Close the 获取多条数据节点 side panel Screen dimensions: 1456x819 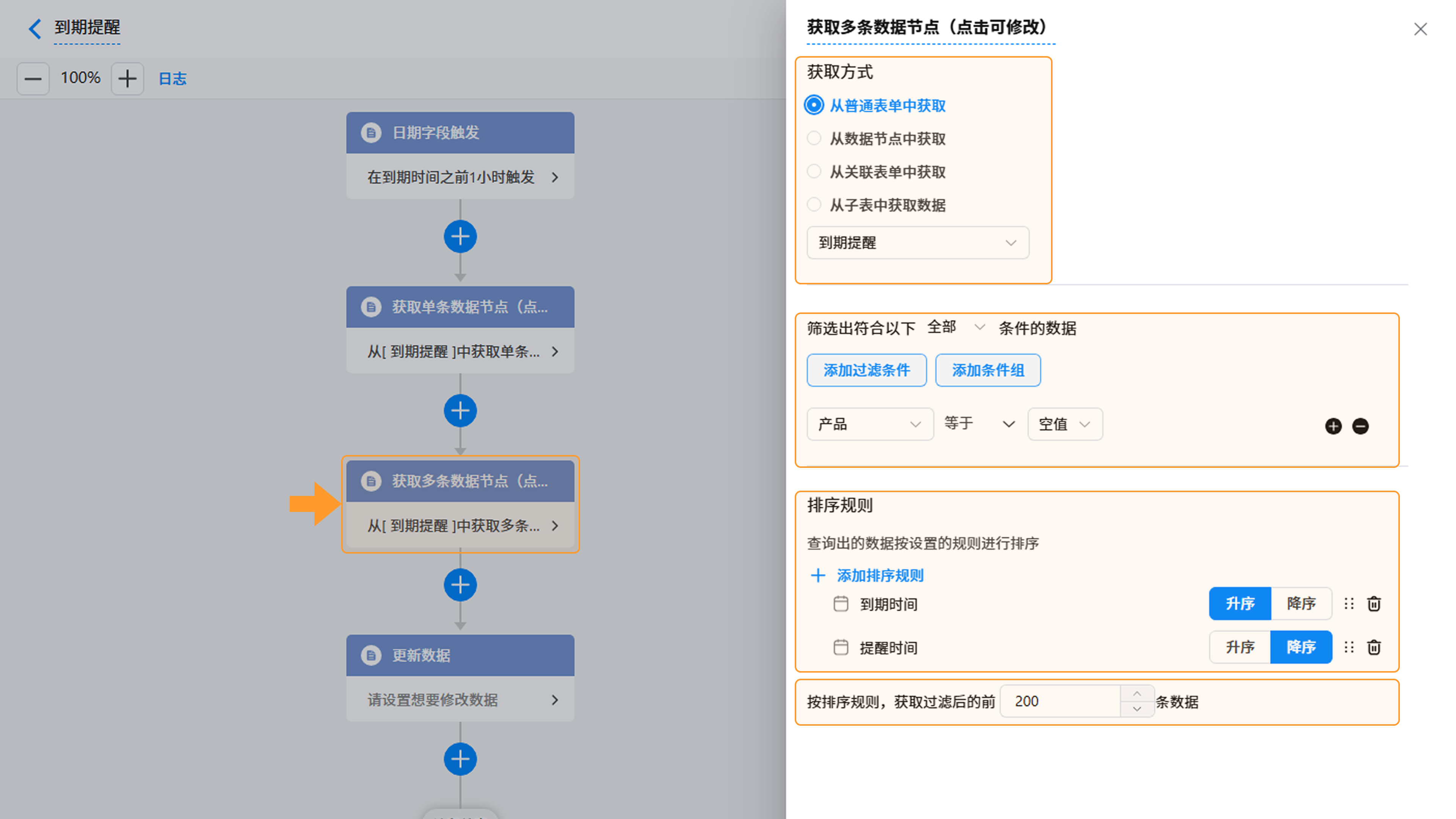[1420, 29]
